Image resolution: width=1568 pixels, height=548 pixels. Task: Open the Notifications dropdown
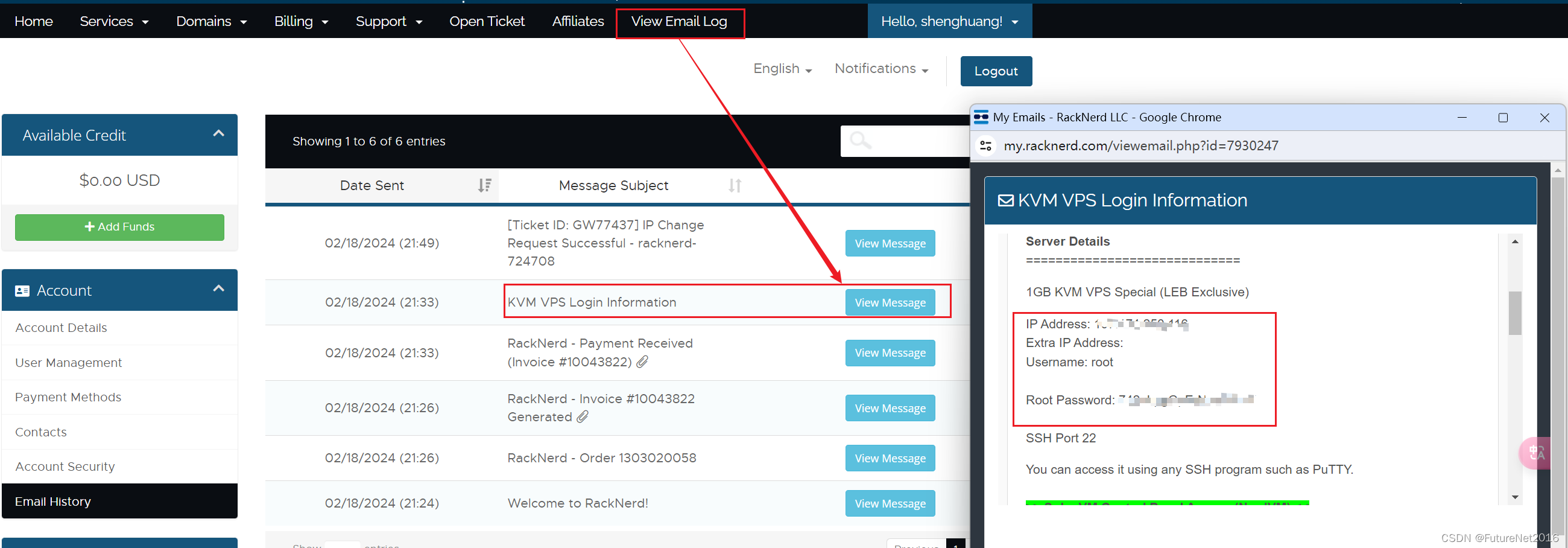881,69
